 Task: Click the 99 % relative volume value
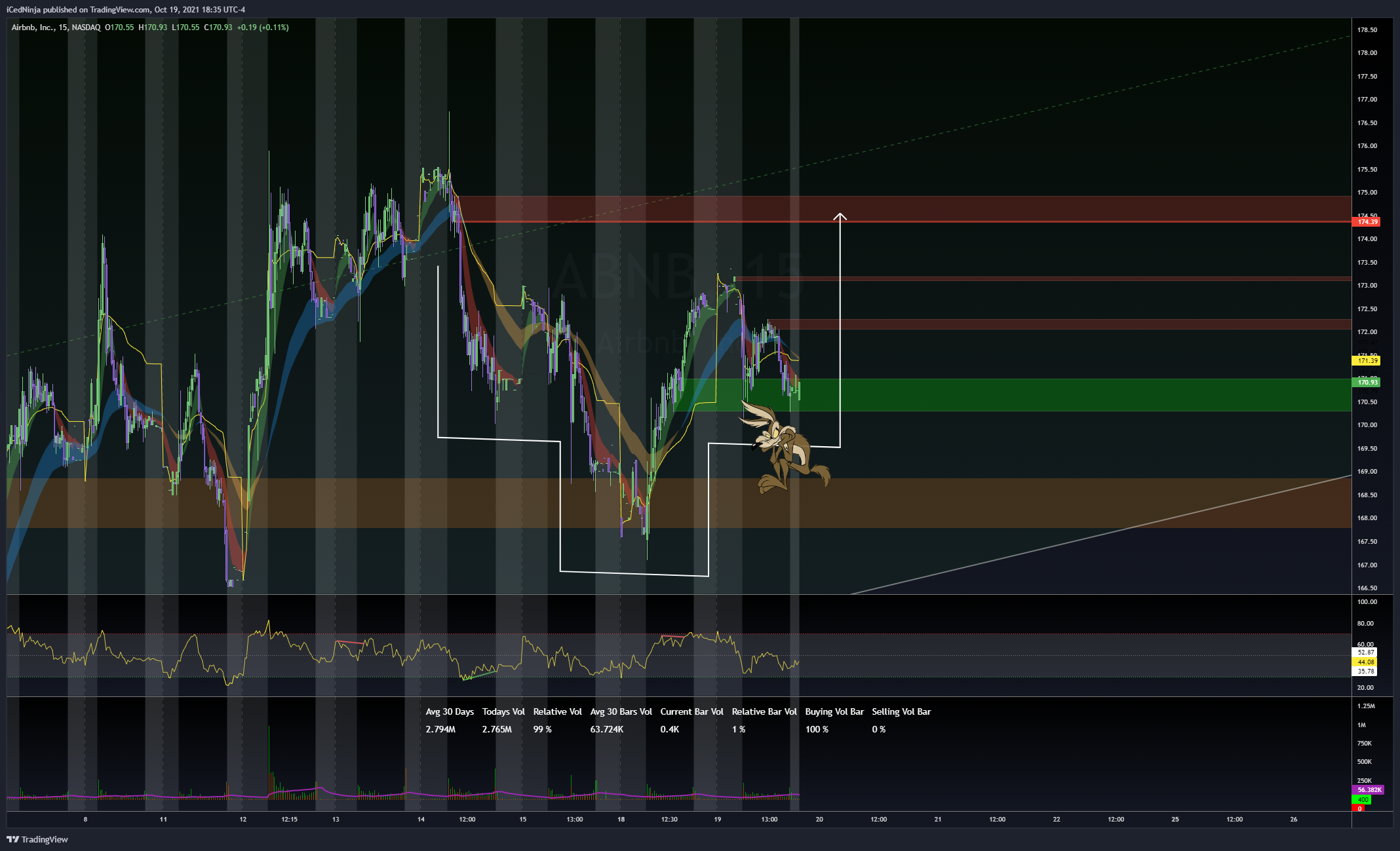click(x=542, y=730)
